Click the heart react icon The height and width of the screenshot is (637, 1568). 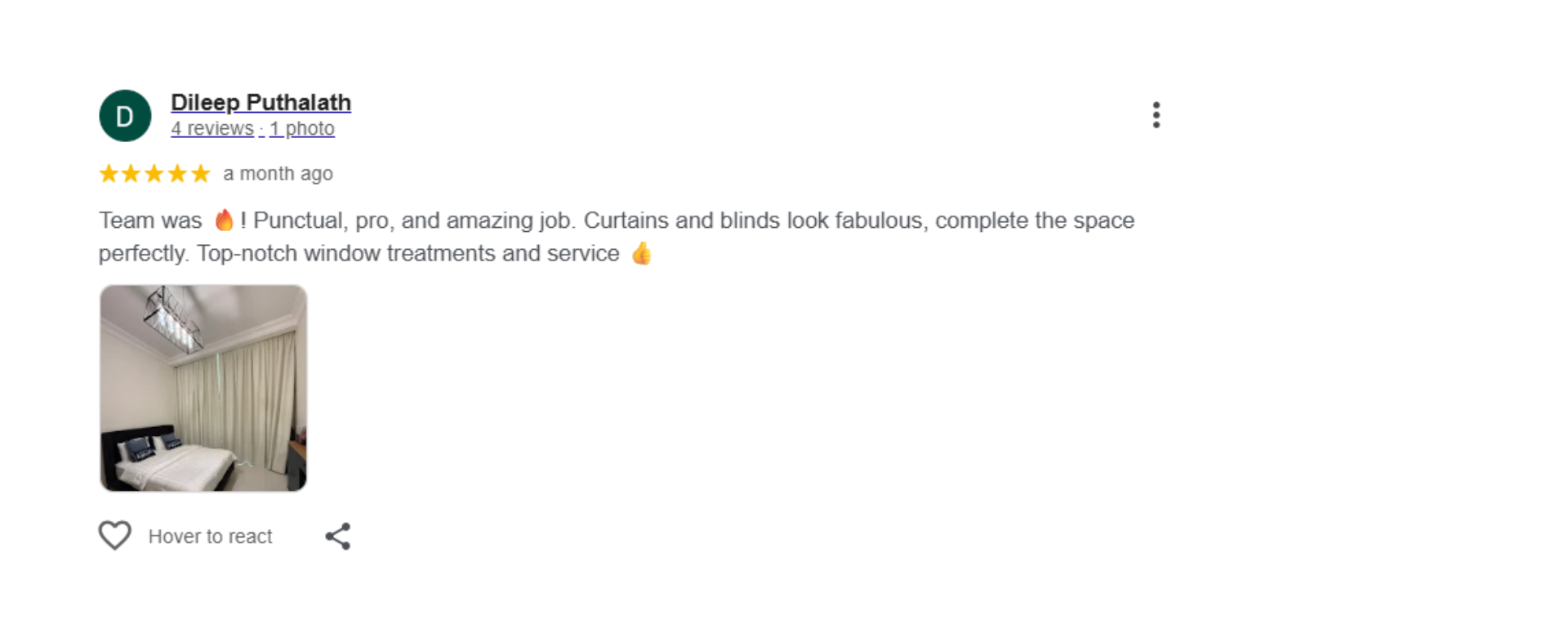pyautogui.click(x=115, y=536)
